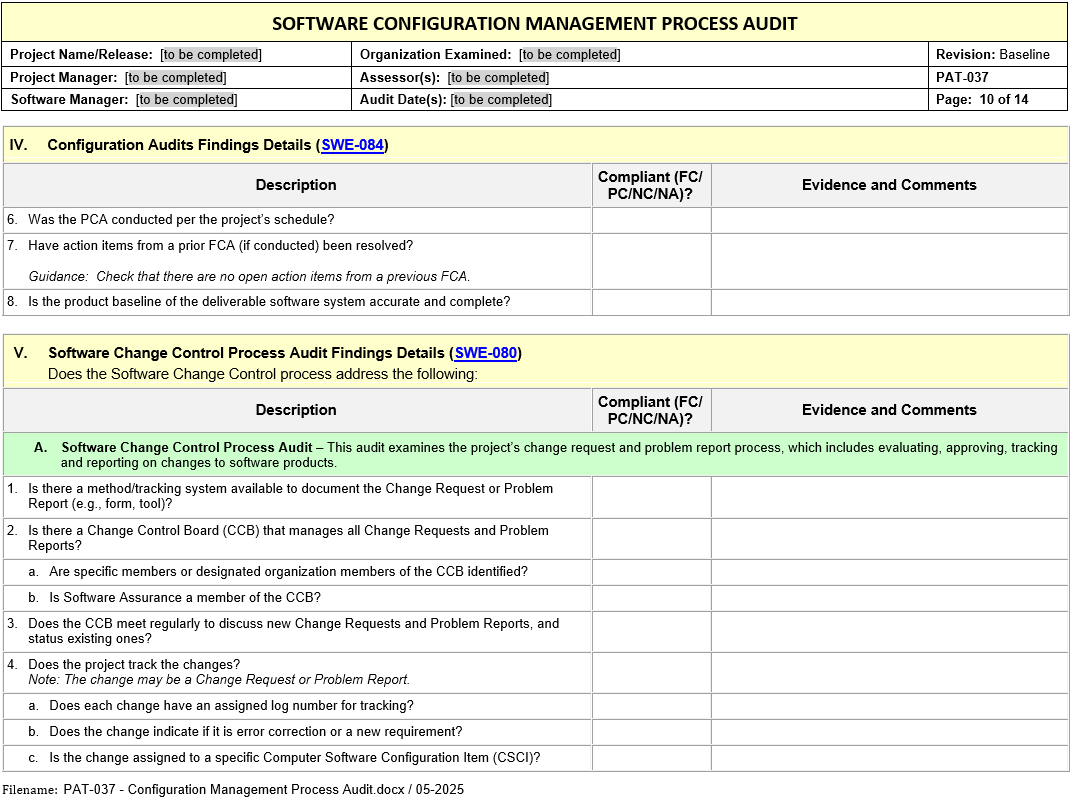This screenshot has width=1072, height=799.
Task: Click Compliant cell for method/tracking system question
Action: (x=651, y=497)
